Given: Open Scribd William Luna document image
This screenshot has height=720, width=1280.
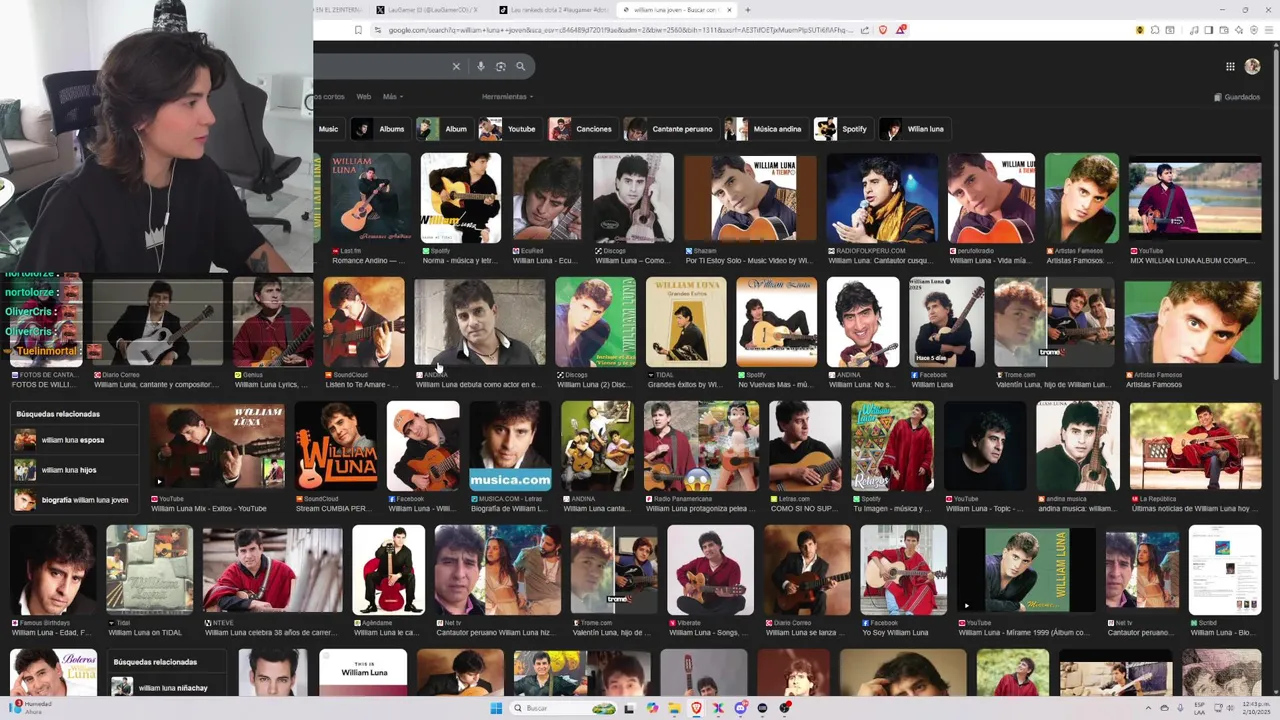Looking at the screenshot, I should click(1225, 570).
